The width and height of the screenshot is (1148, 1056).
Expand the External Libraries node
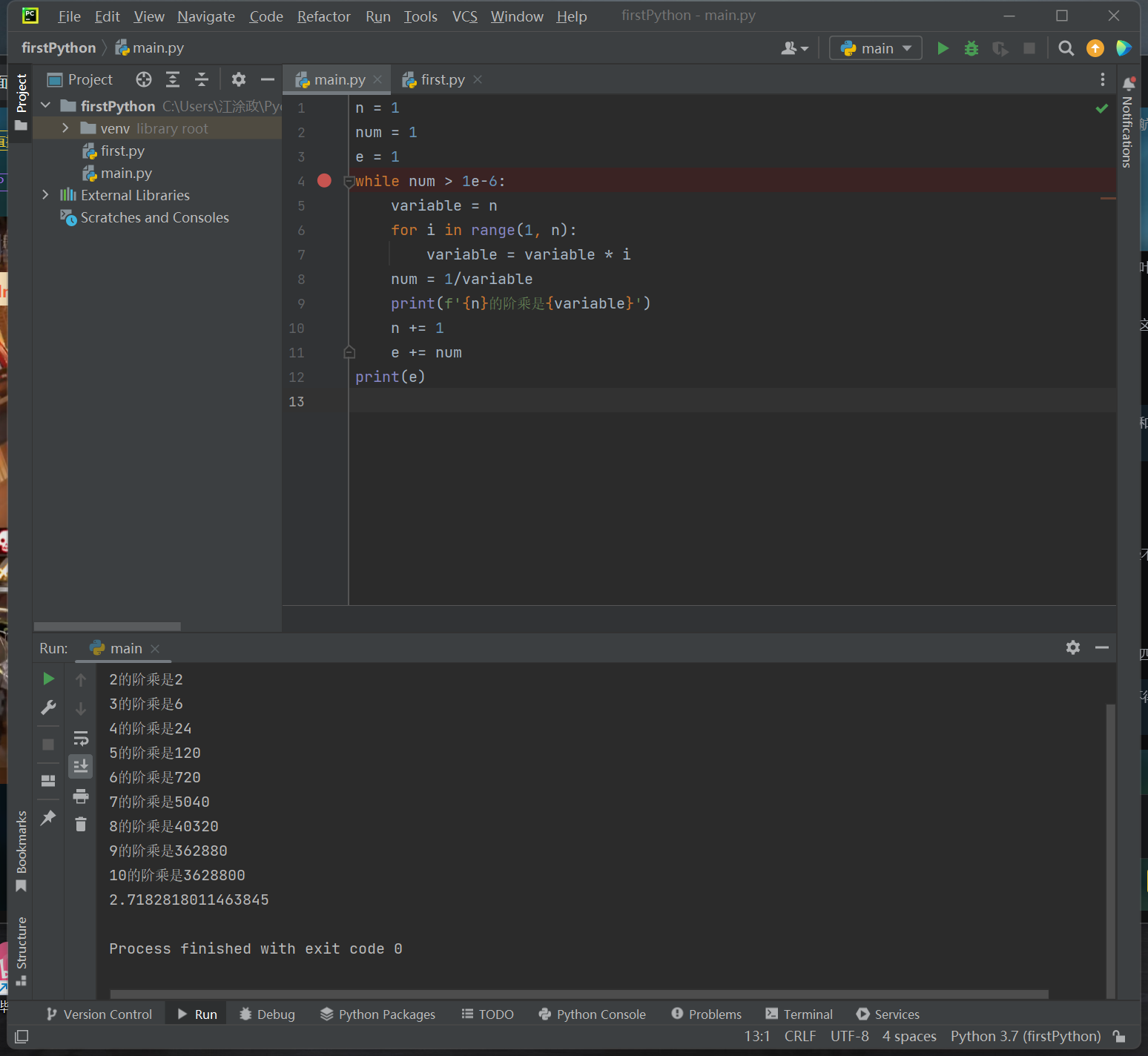pyautogui.click(x=45, y=194)
